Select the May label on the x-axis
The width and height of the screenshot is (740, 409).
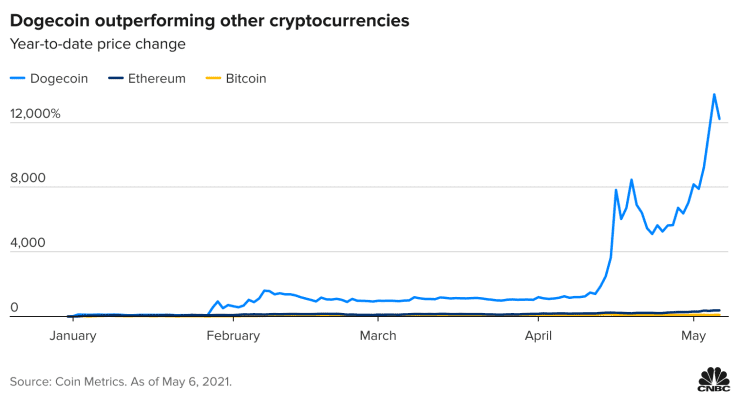point(693,336)
